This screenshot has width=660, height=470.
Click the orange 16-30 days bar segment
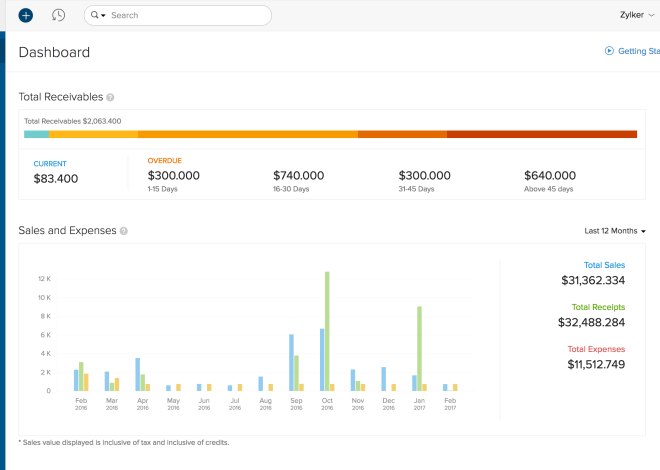[x=248, y=134]
